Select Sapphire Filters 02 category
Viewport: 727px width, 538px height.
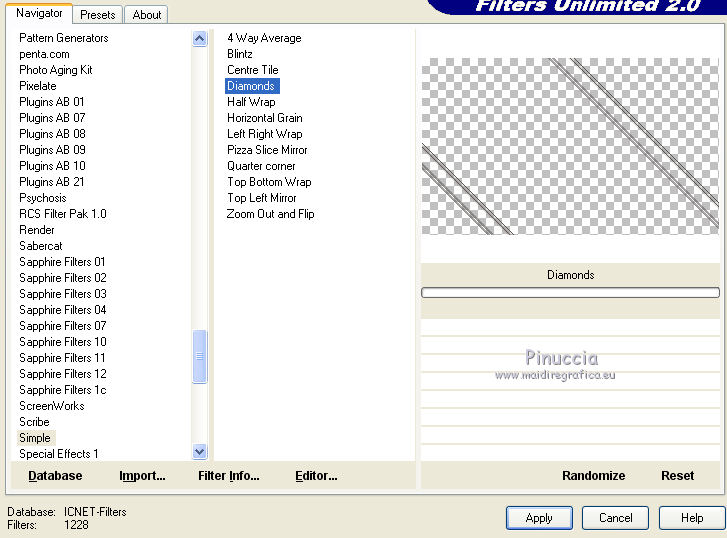[63, 278]
